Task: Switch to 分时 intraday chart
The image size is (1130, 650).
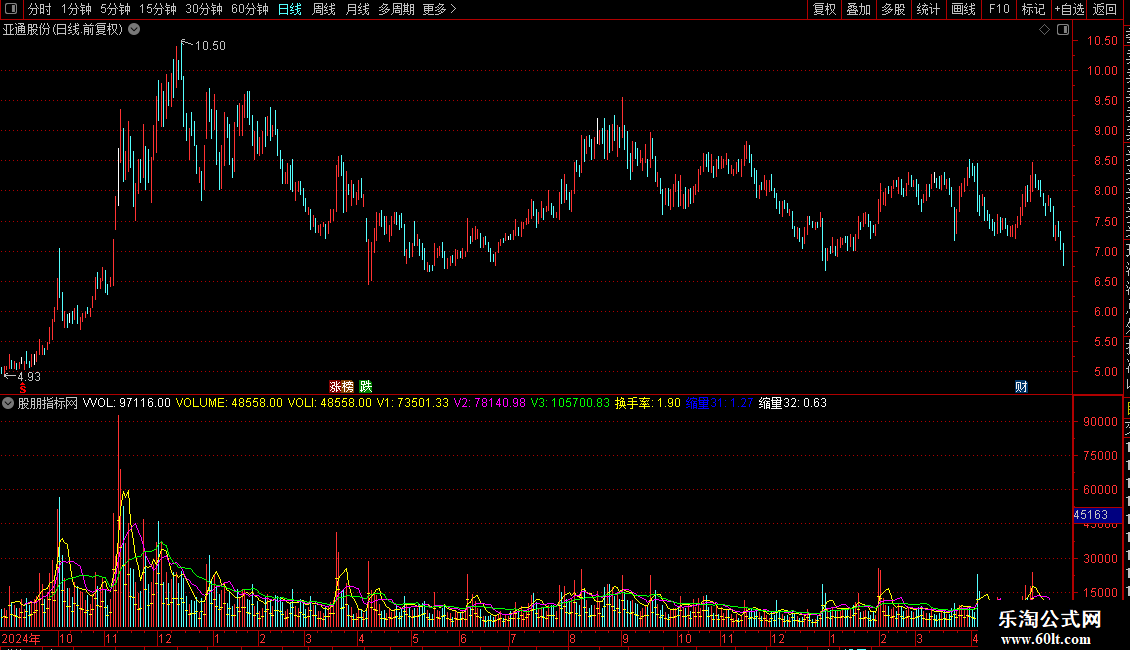Action: [x=40, y=9]
